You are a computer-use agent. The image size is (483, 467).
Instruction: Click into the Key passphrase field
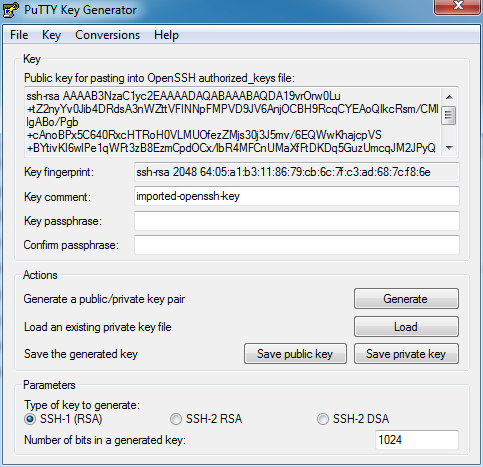tap(297, 221)
